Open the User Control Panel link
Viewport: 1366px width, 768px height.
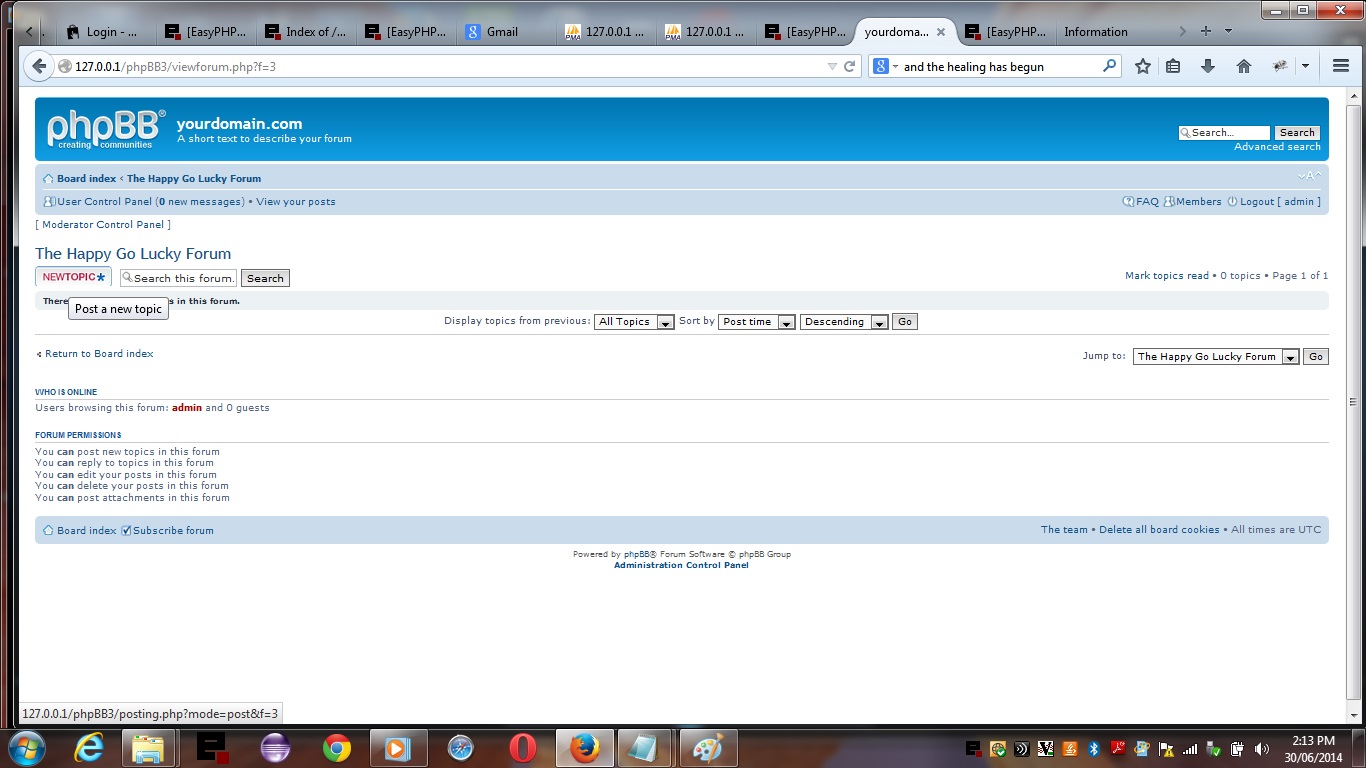click(104, 202)
